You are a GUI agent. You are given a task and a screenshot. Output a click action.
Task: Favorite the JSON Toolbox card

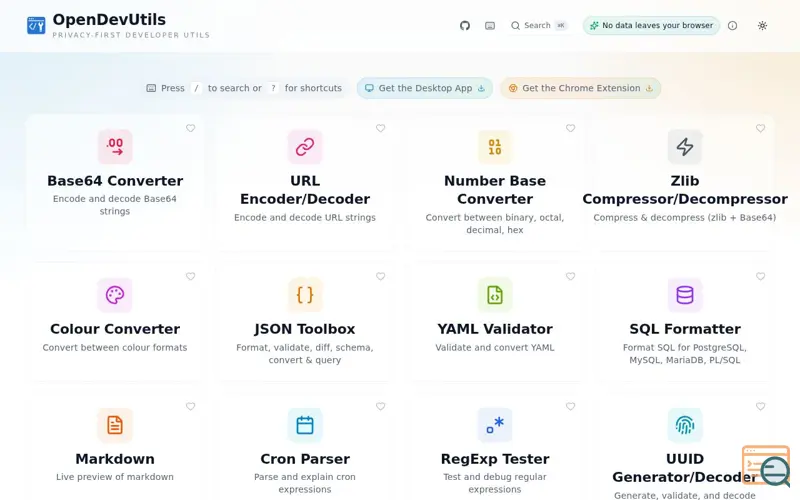[x=381, y=276]
